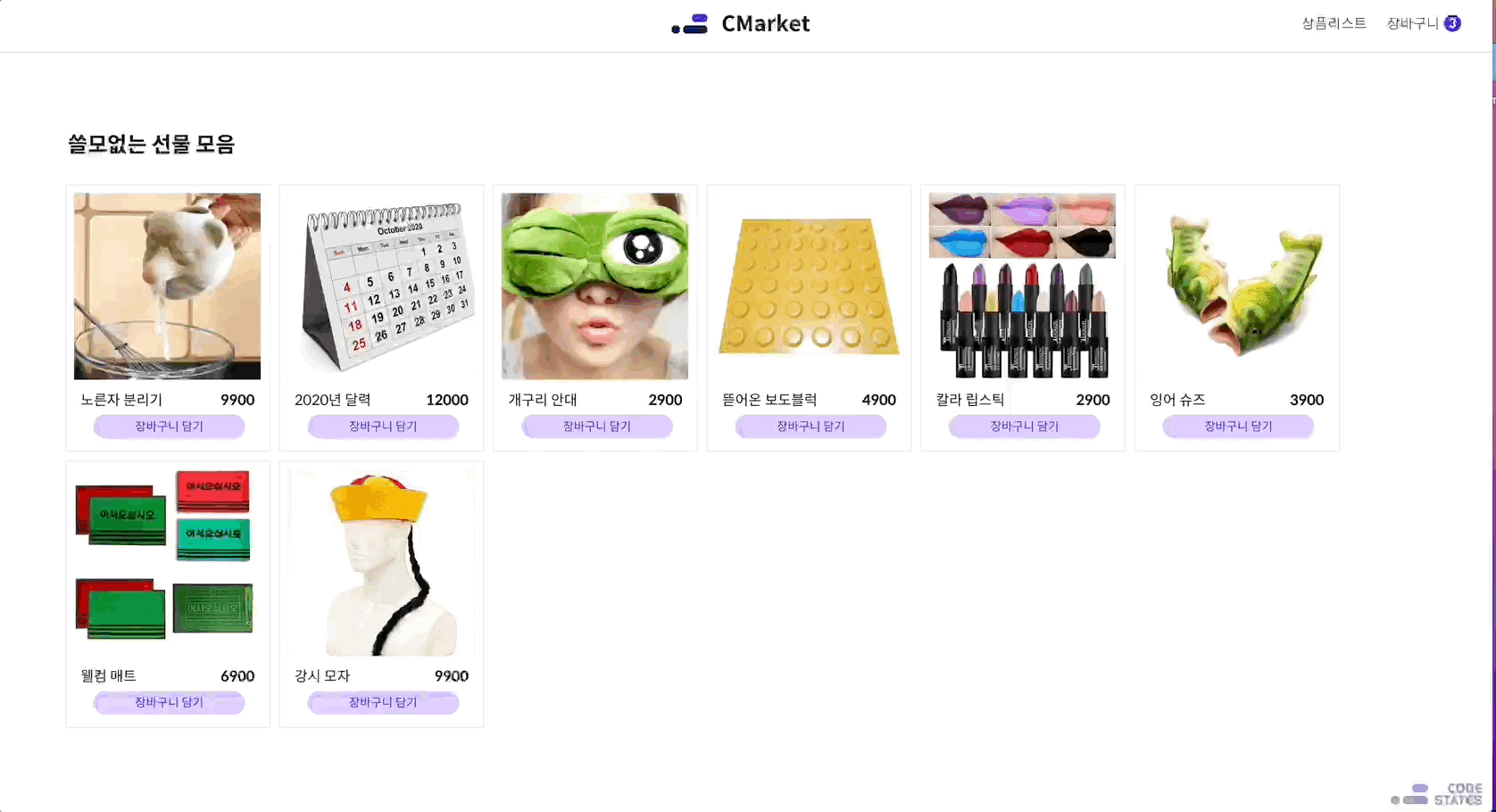Viewport: 1496px width, 812px height.
Task: Open the 상품리스트 menu item
Action: (x=1334, y=23)
